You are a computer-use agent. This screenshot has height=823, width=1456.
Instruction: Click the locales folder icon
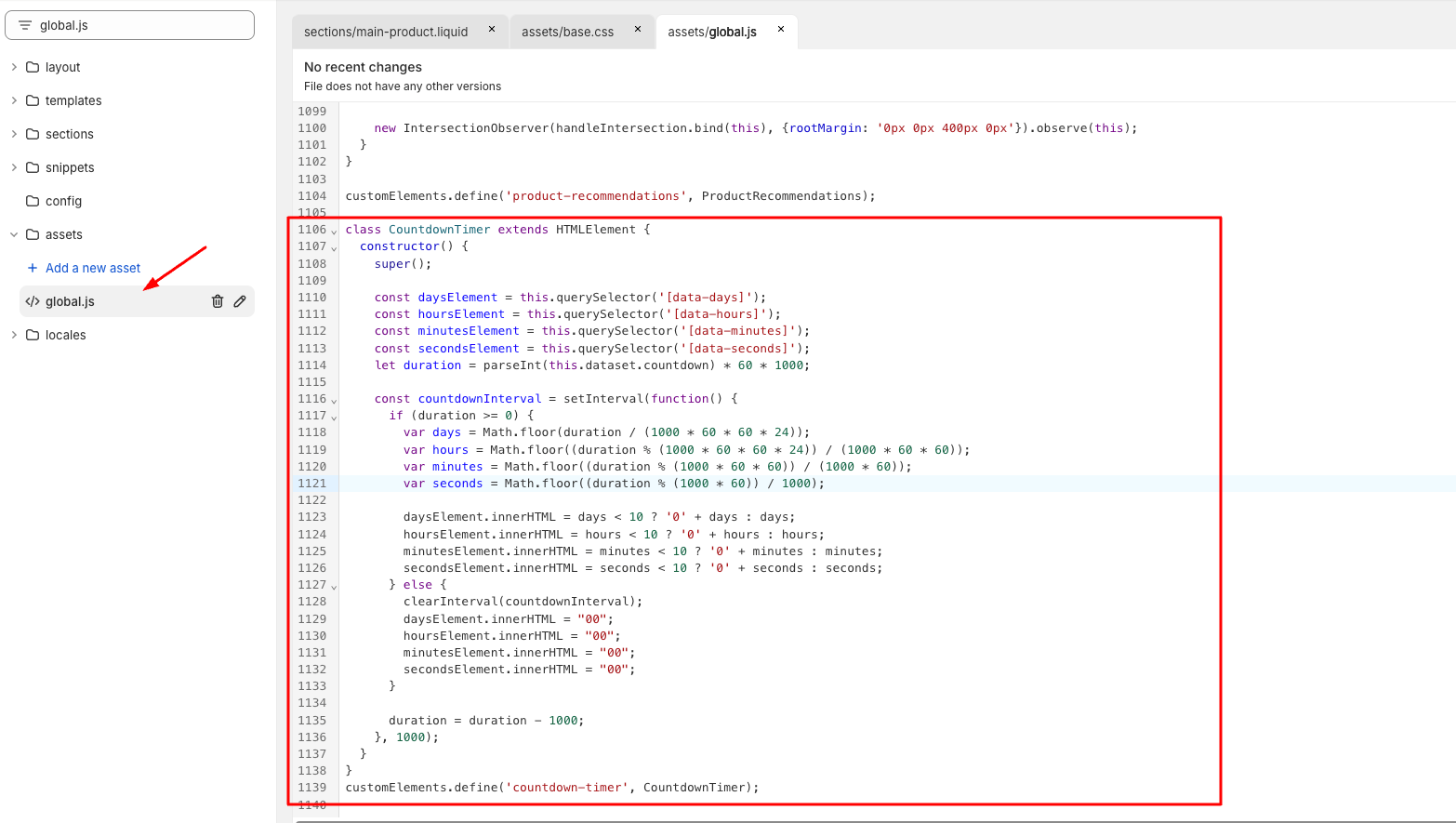click(33, 335)
